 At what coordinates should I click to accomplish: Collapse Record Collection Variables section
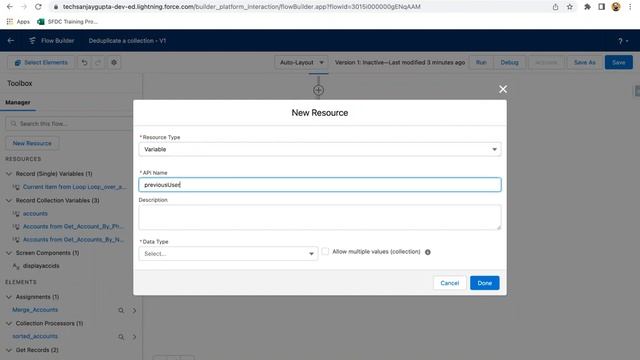[x=9, y=200]
